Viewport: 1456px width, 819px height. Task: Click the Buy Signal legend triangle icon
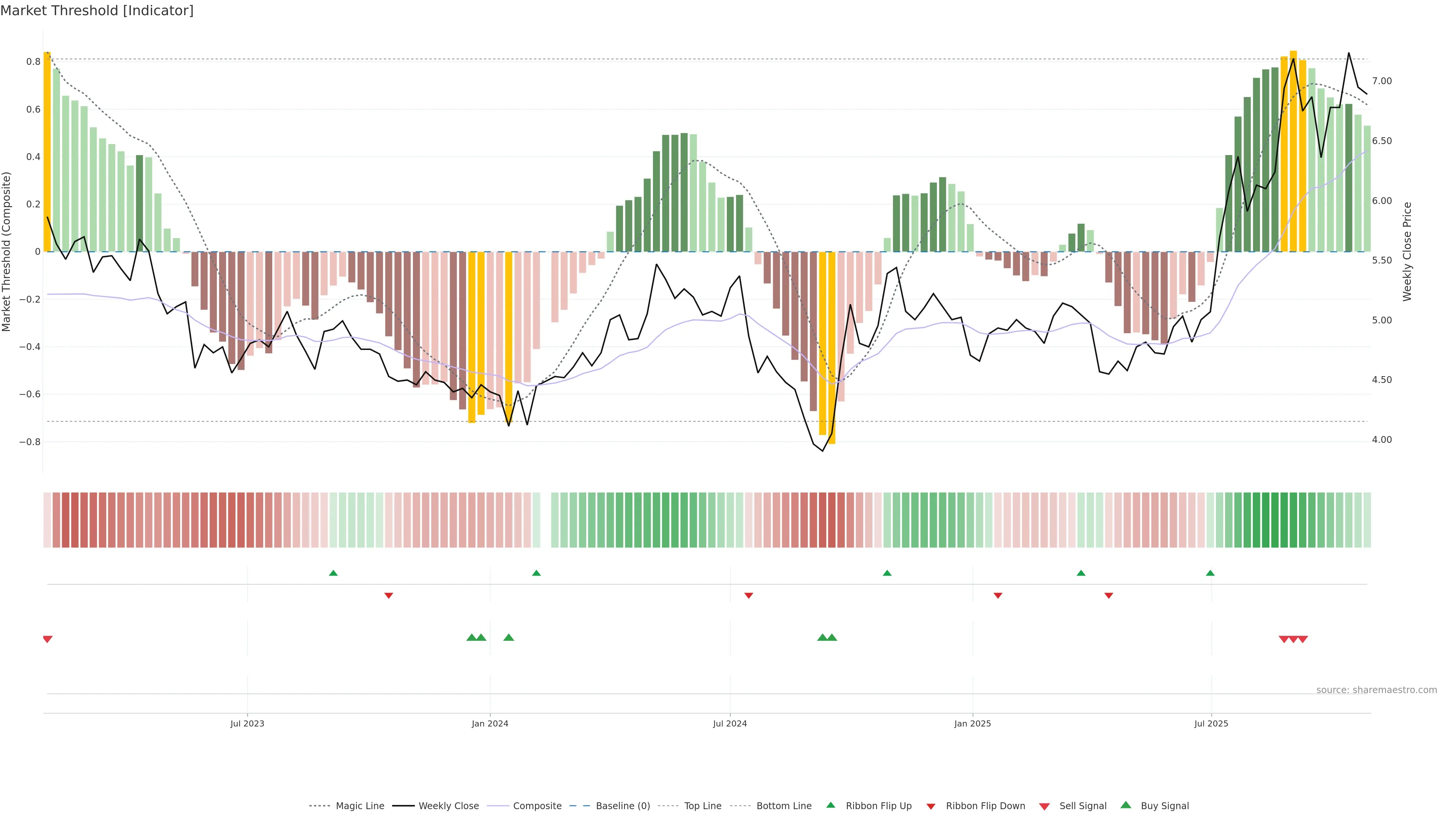[1125, 805]
